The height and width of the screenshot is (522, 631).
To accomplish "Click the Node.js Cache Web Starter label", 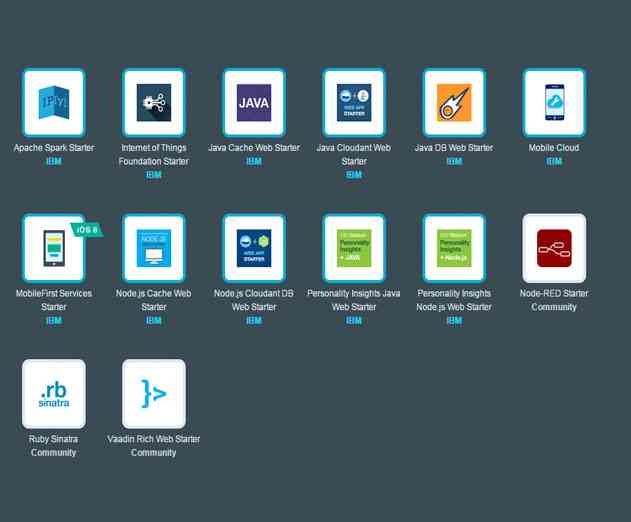I will click(154, 300).
